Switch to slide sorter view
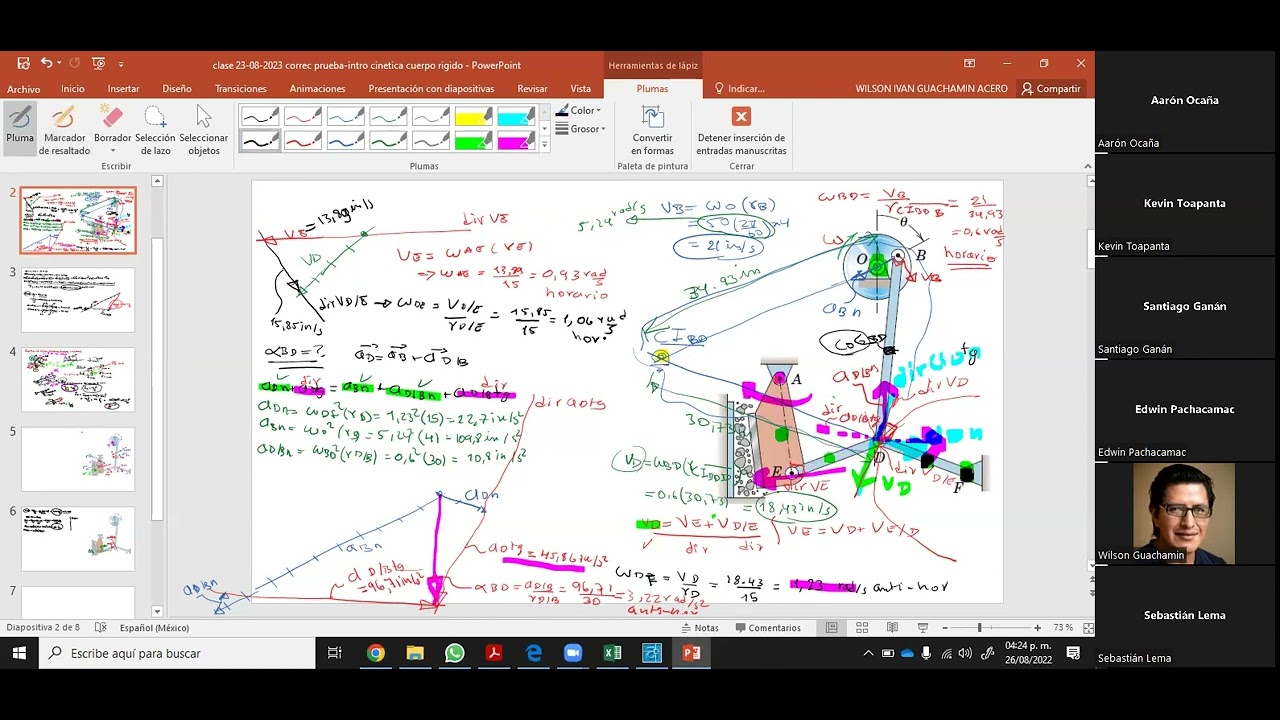 (862, 628)
